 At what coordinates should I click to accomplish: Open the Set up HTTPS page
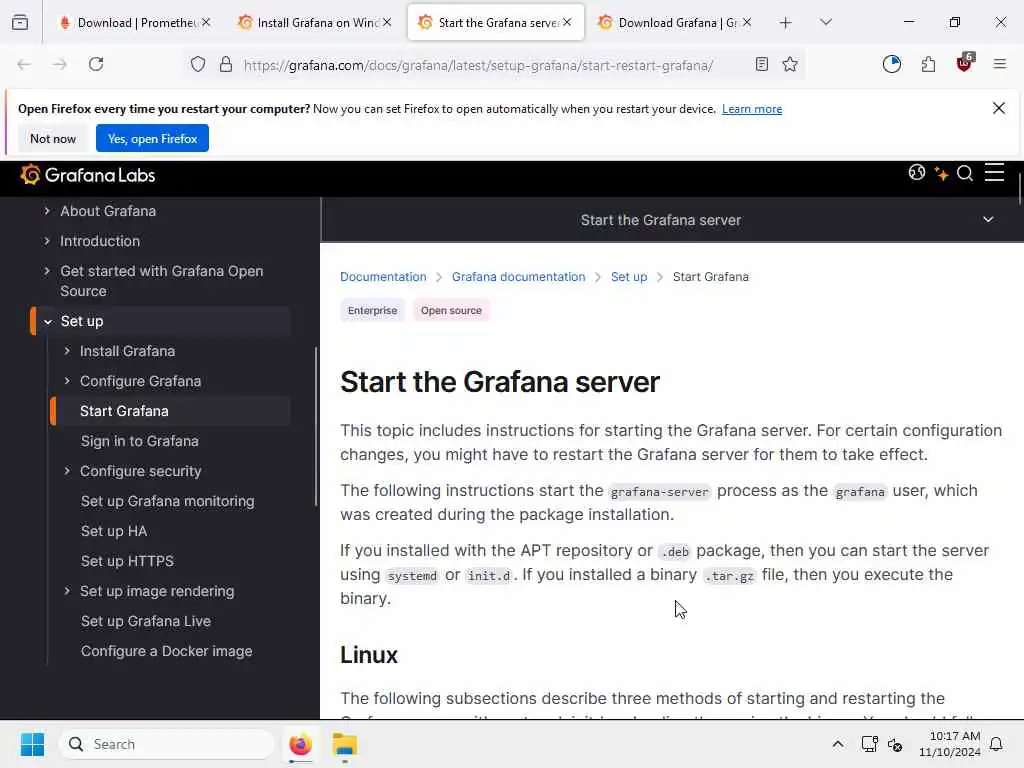pos(127,562)
